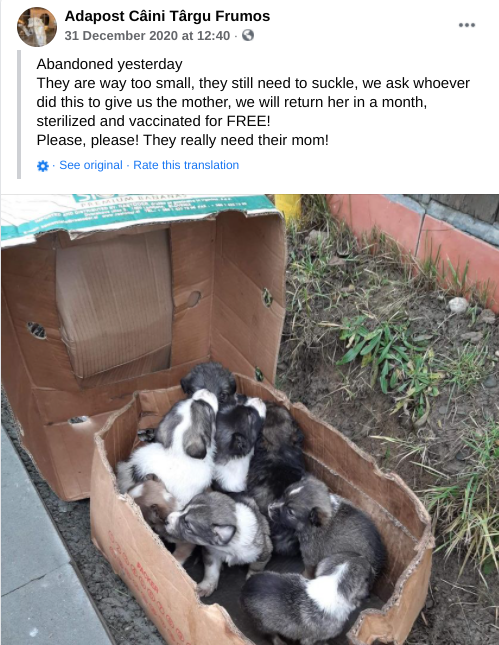Open translation settings gear icon

click(x=43, y=166)
